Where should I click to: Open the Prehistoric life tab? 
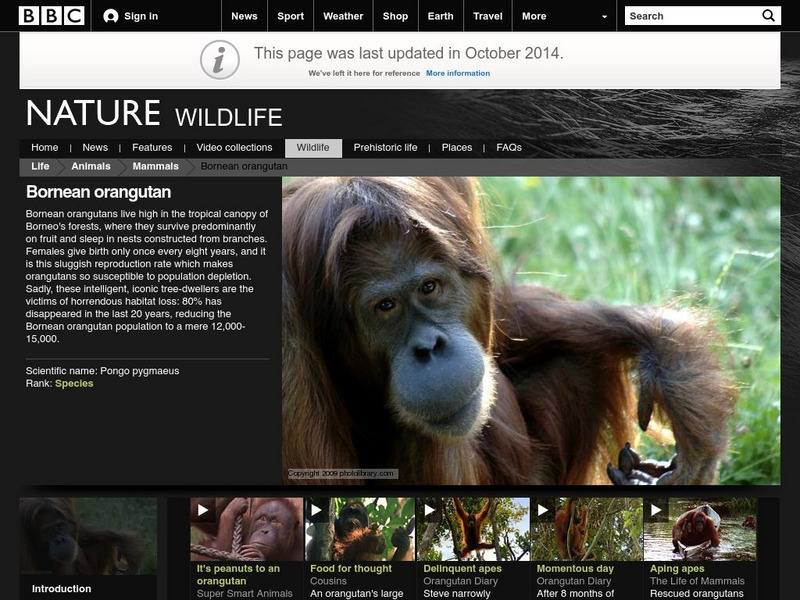pyautogui.click(x=385, y=147)
